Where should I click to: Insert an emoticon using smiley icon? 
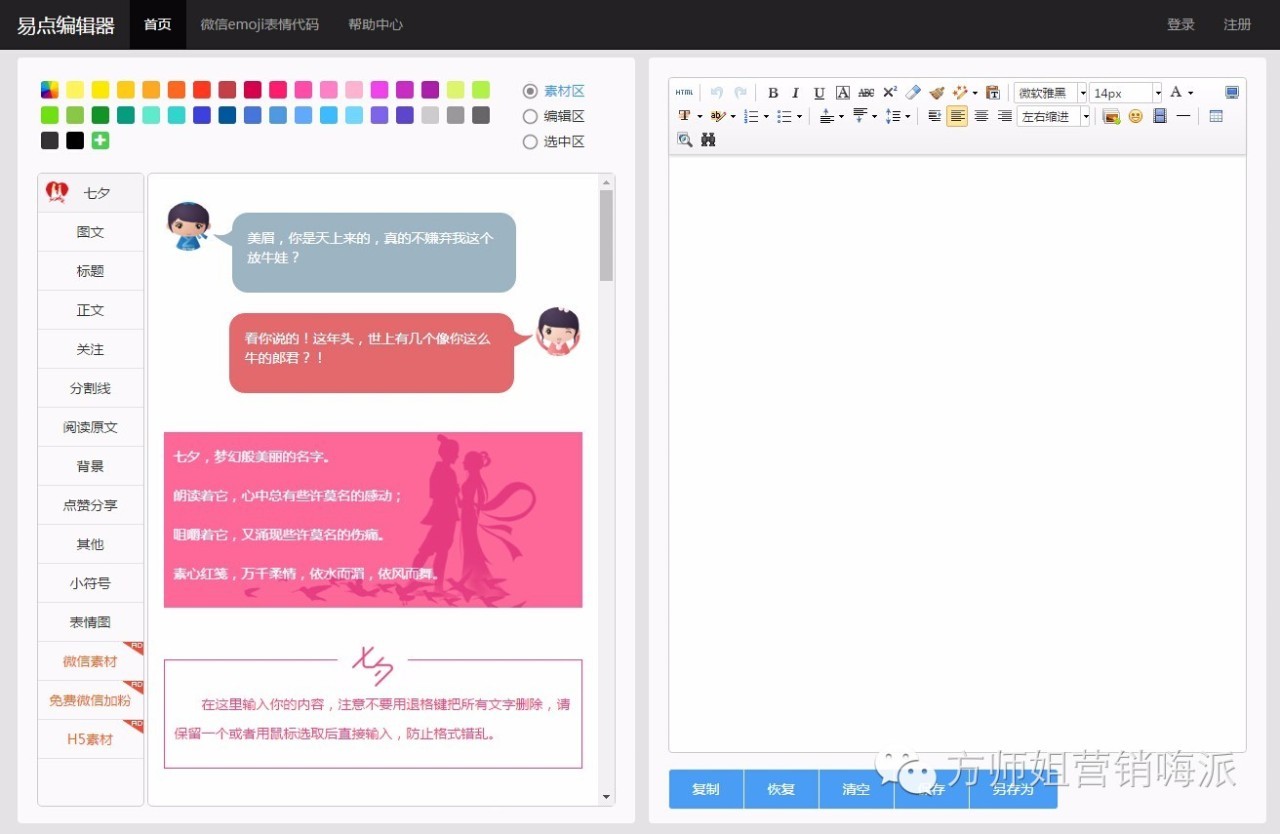coord(1135,117)
